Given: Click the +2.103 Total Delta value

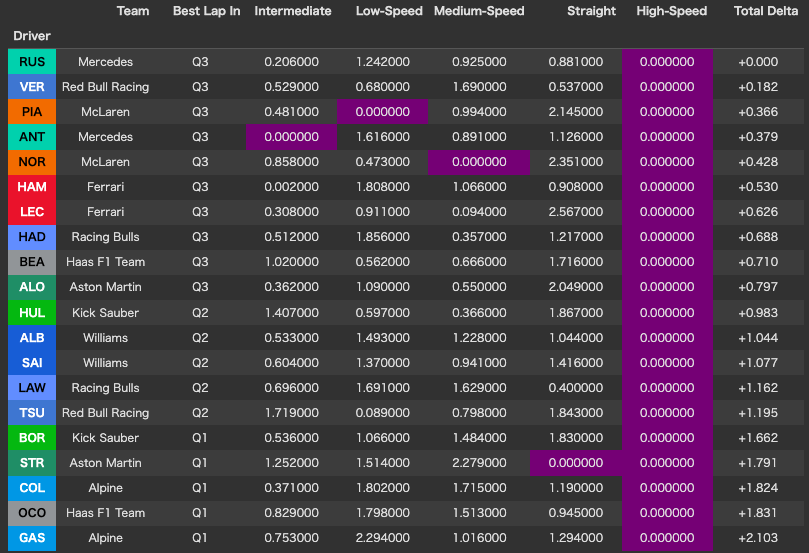Looking at the screenshot, I should click(x=760, y=538).
